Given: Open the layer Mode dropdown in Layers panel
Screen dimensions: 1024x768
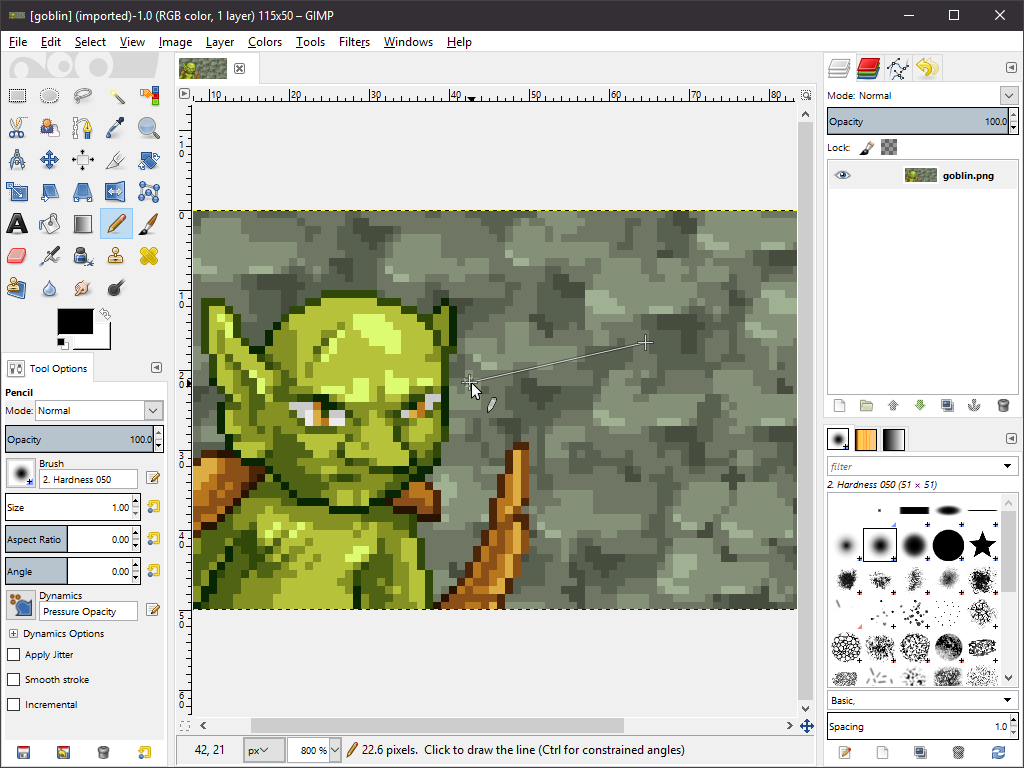Looking at the screenshot, I should click(1008, 96).
